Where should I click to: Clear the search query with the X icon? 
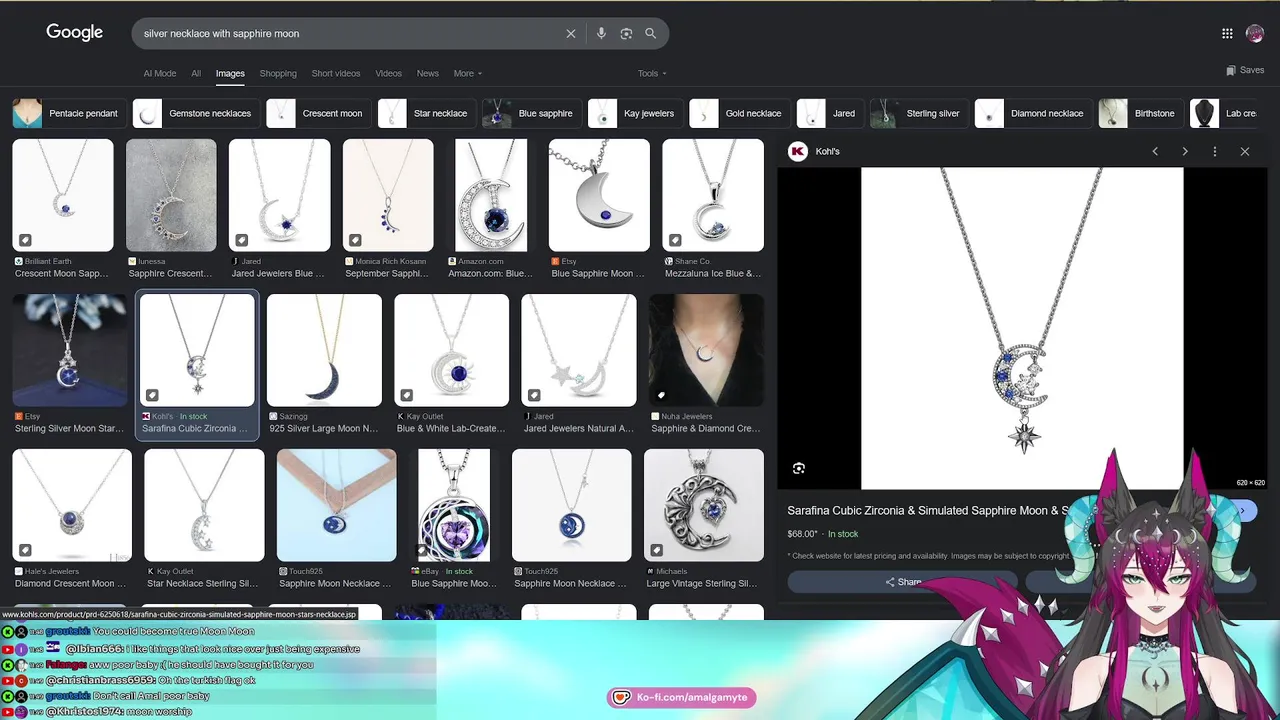click(x=571, y=33)
